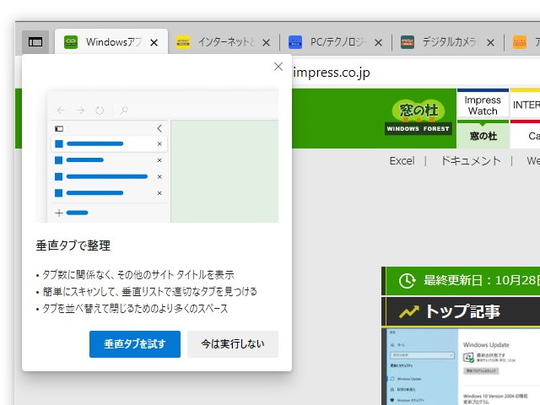Screen dimensions: 540x405
Task: Click the トップ記事 heading with trend icon
Action: click(x=450, y=311)
